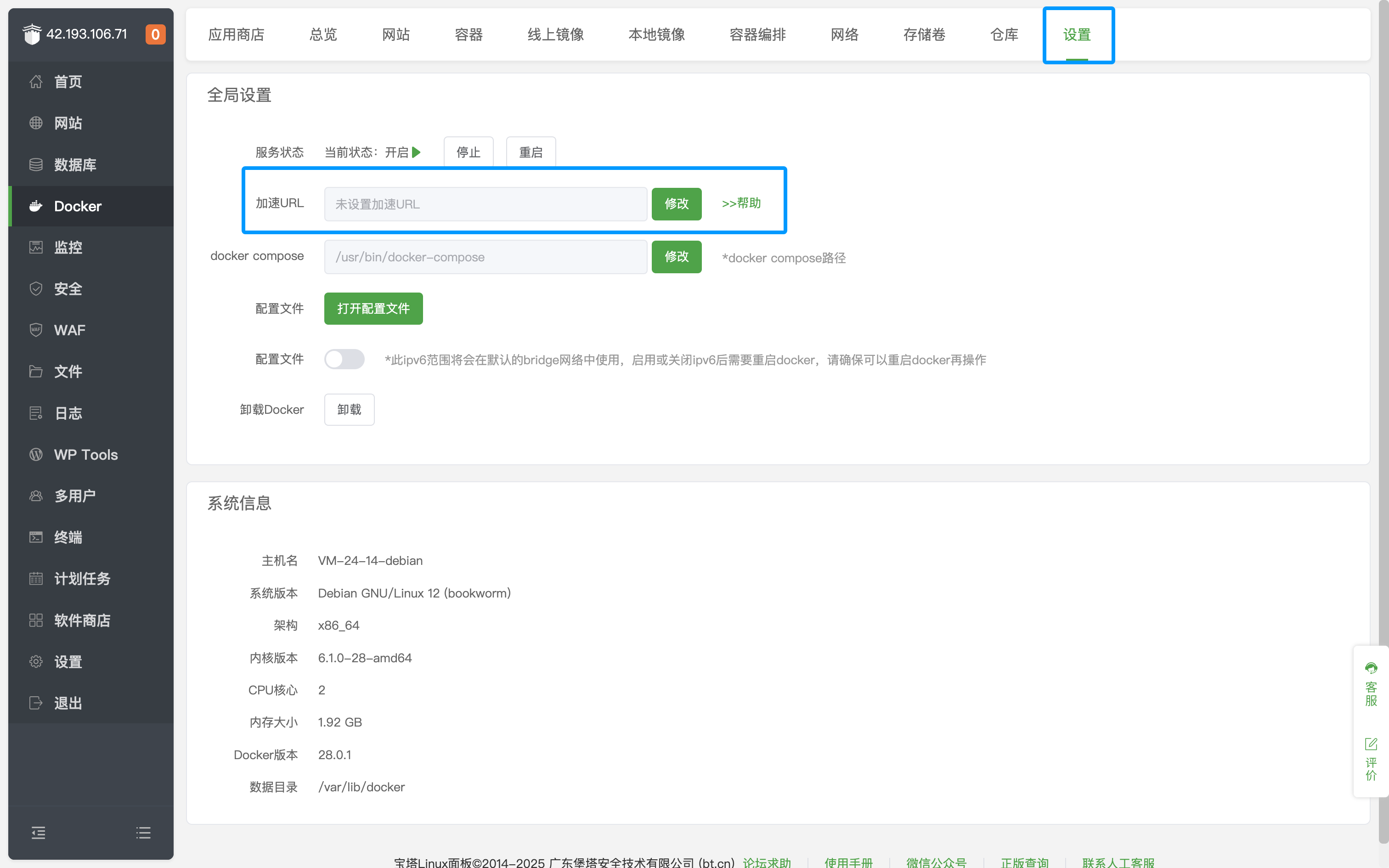The image size is (1389, 868).
Task: Open the 首页 home icon
Action: (35, 82)
